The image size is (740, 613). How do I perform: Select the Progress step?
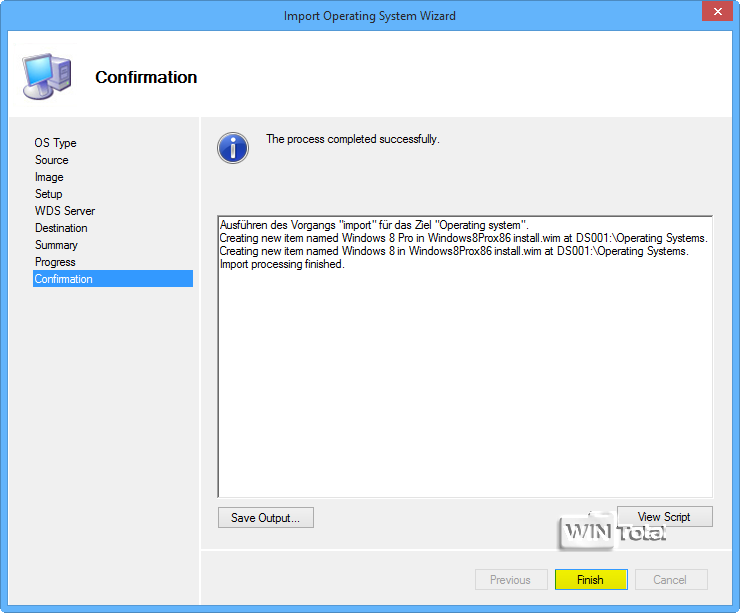point(55,262)
